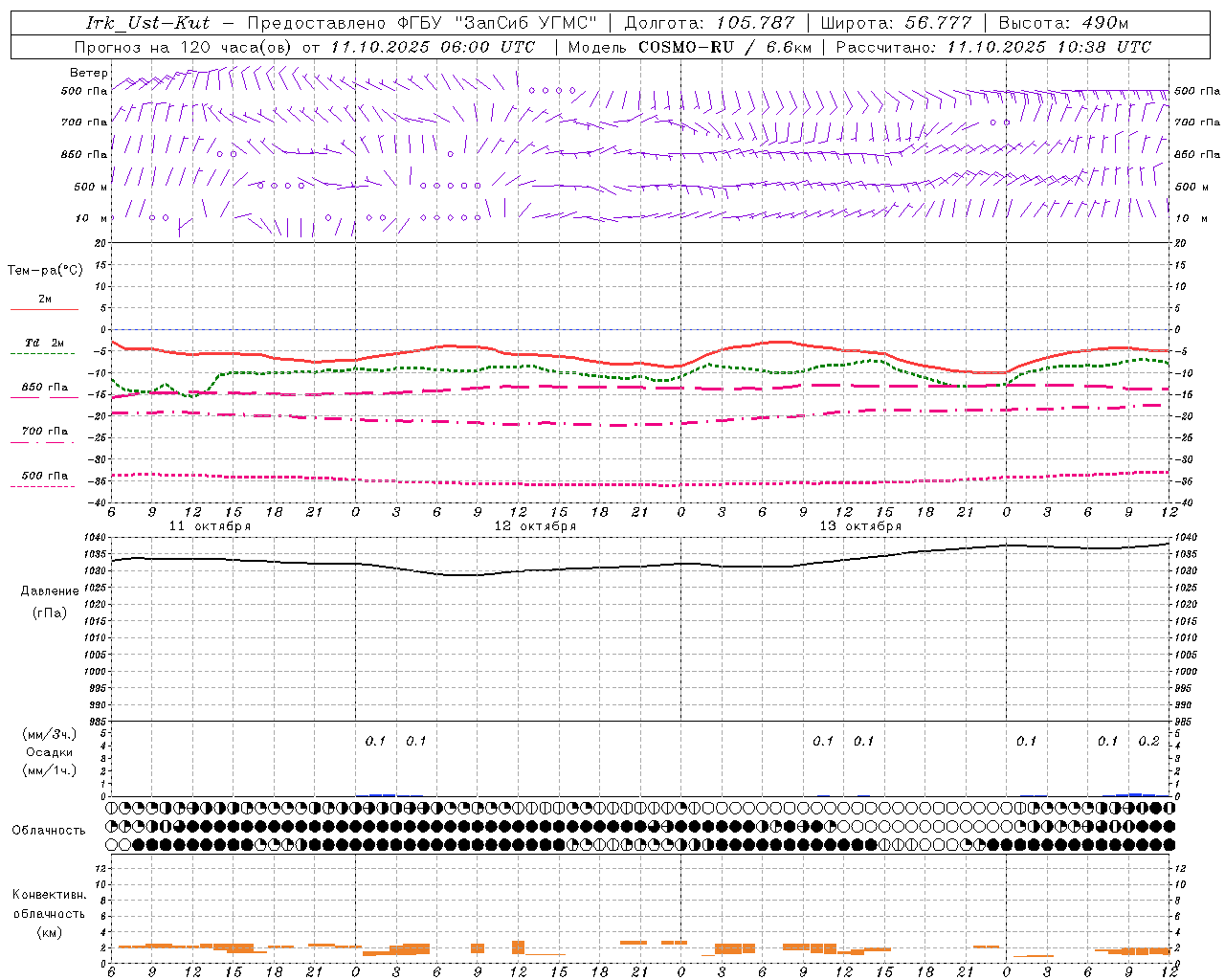Click the Высота: 490м header value
The width and height of the screenshot is (1225, 980).
(x=1063, y=23)
